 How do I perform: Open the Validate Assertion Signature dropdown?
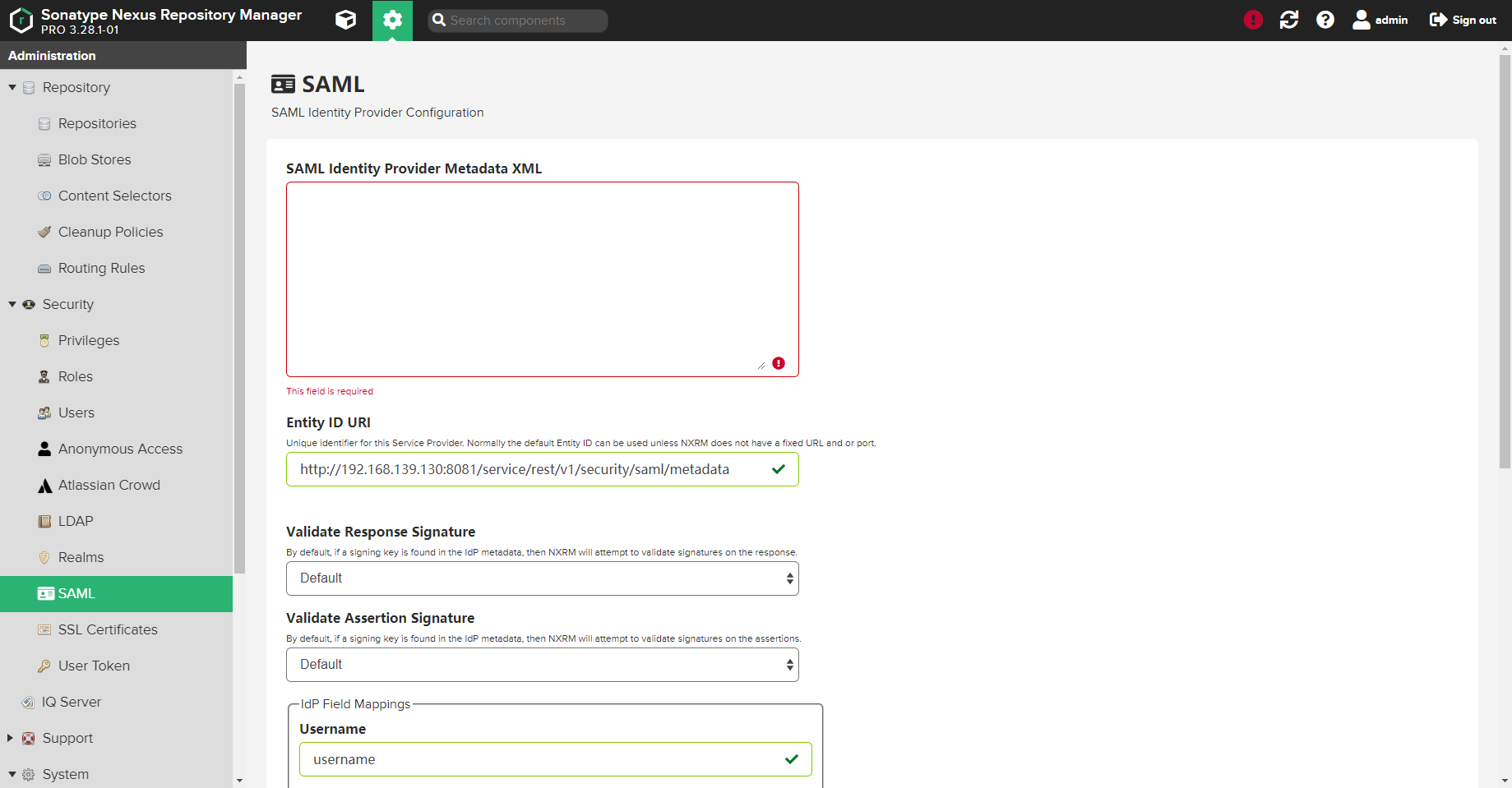point(543,665)
